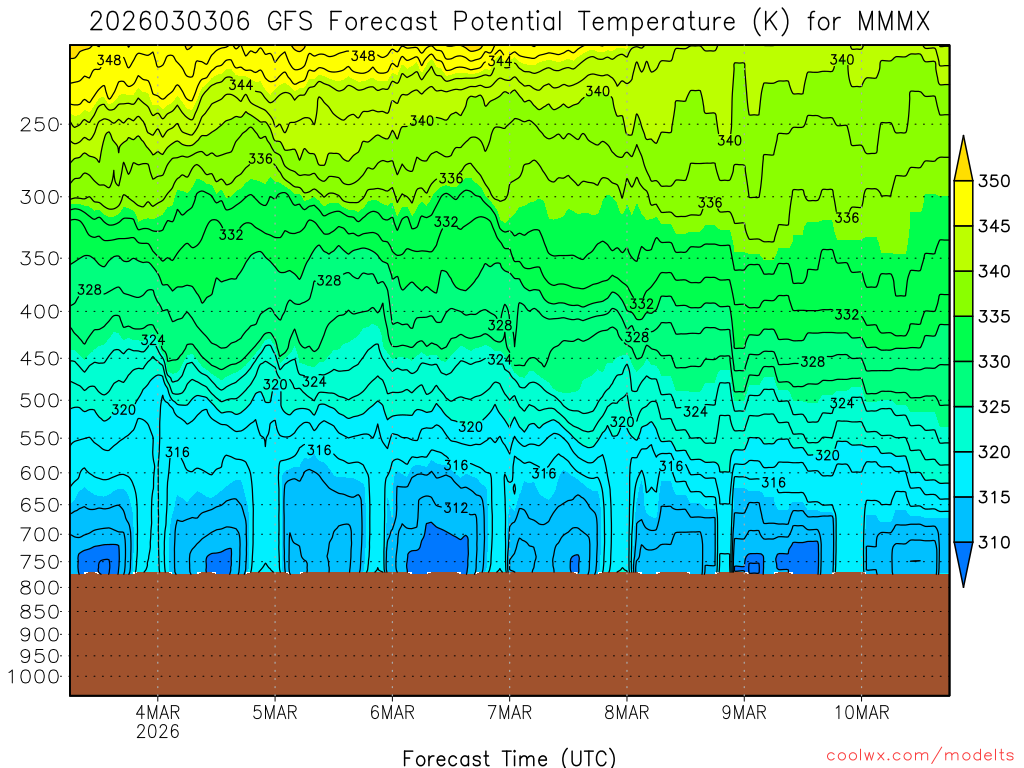Click the 750 pressure level label
1024x768 pixels.
[x=40, y=562]
